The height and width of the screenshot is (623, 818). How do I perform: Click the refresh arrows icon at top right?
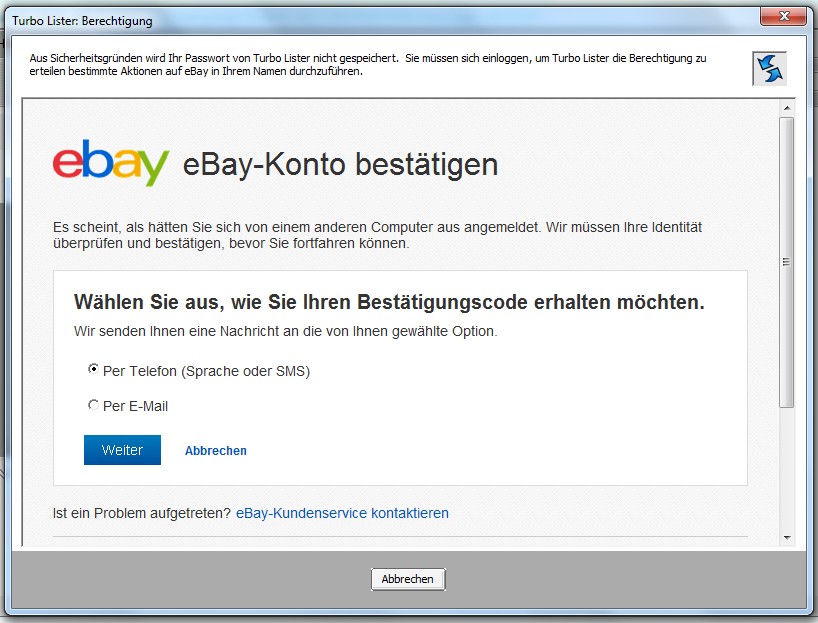click(x=769, y=68)
